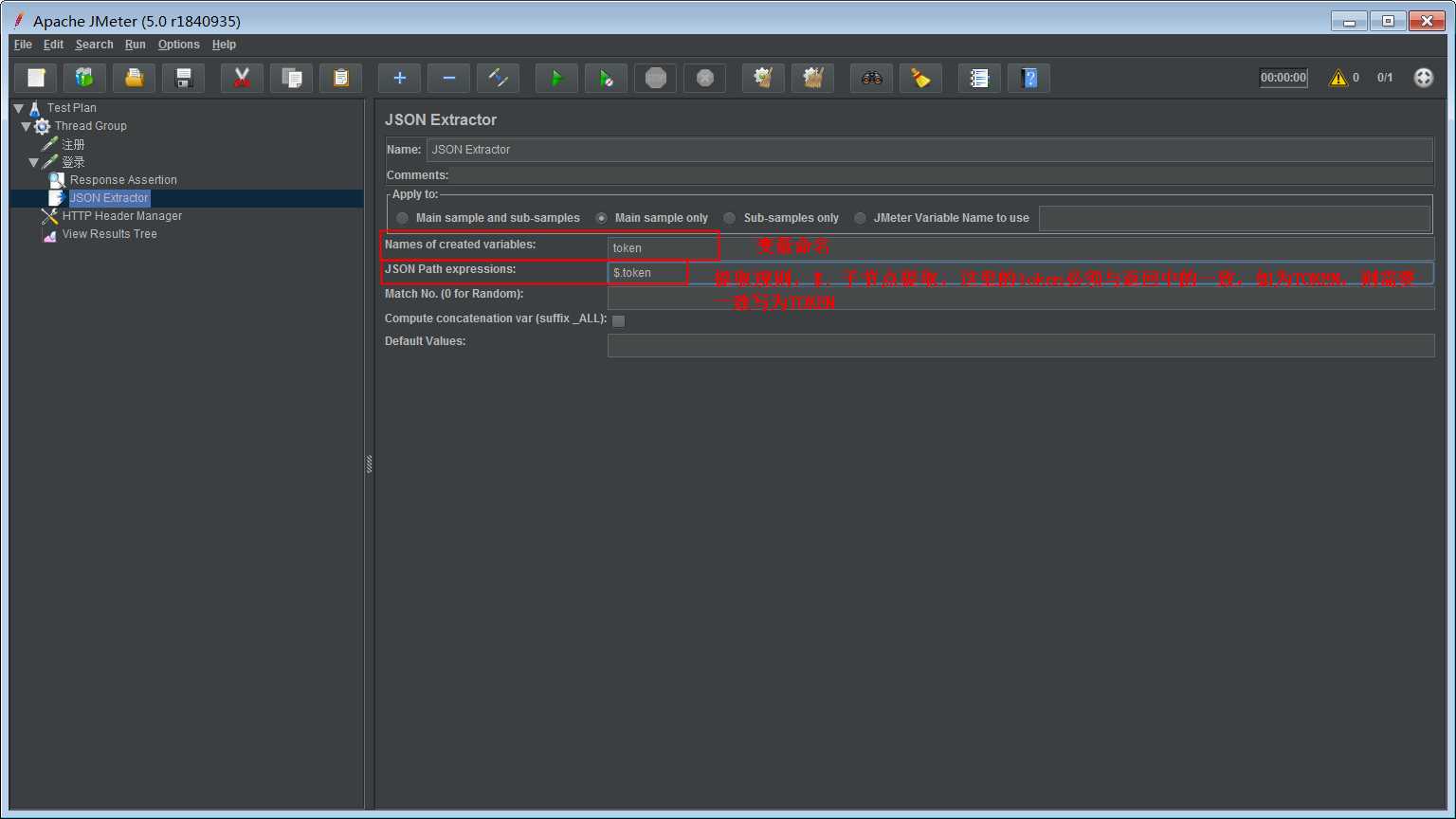
Task: Select HTTP Header Manager tree item
Action: (x=122, y=216)
